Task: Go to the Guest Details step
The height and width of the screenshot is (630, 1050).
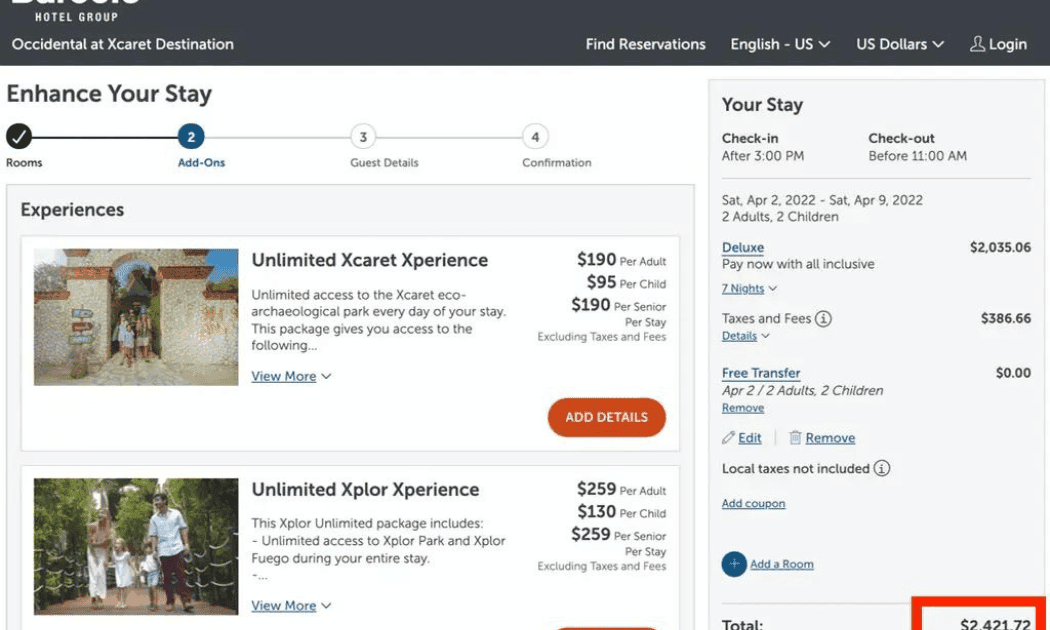Action: click(363, 137)
